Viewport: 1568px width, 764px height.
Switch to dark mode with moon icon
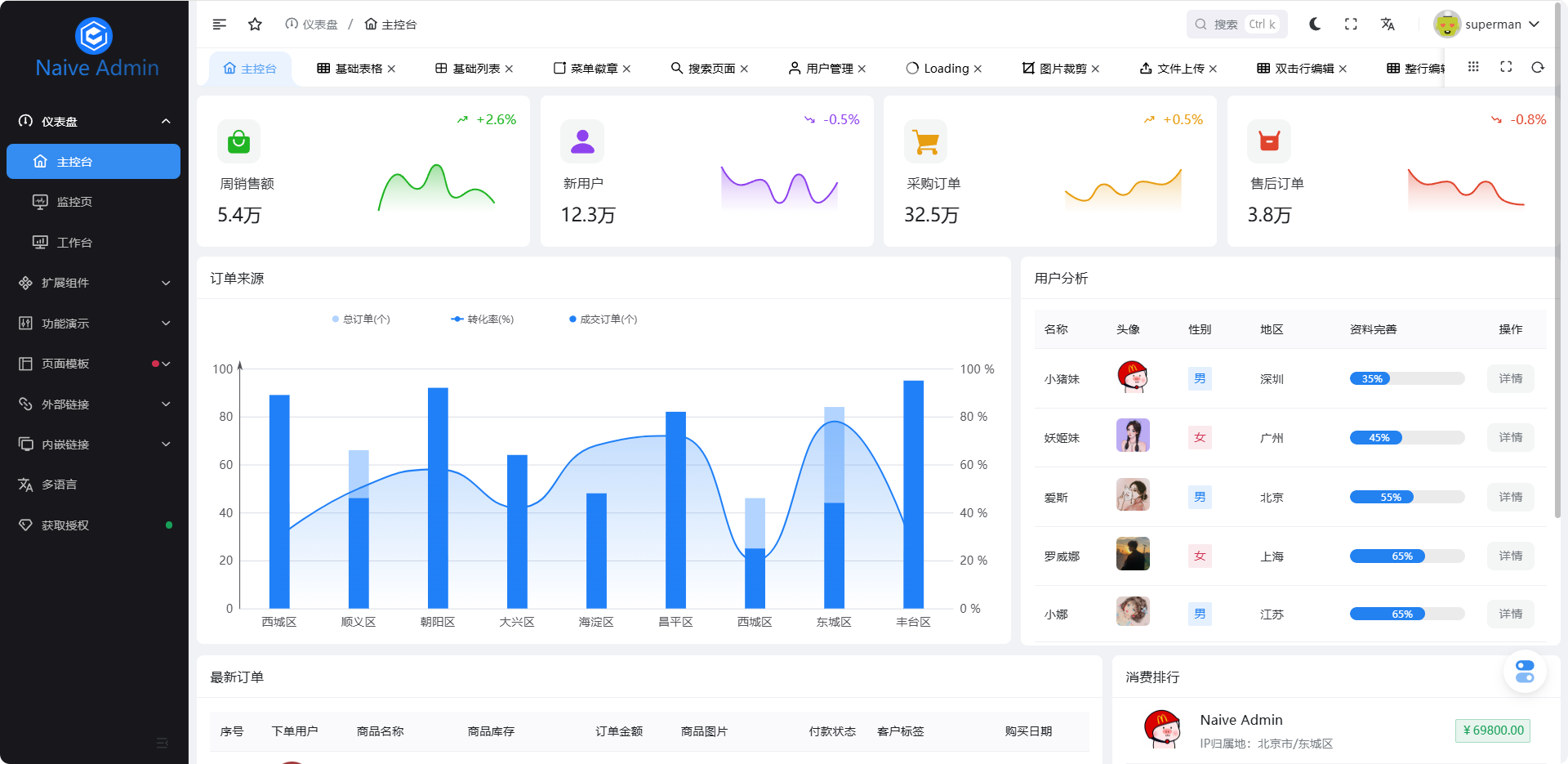pos(1314,25)
